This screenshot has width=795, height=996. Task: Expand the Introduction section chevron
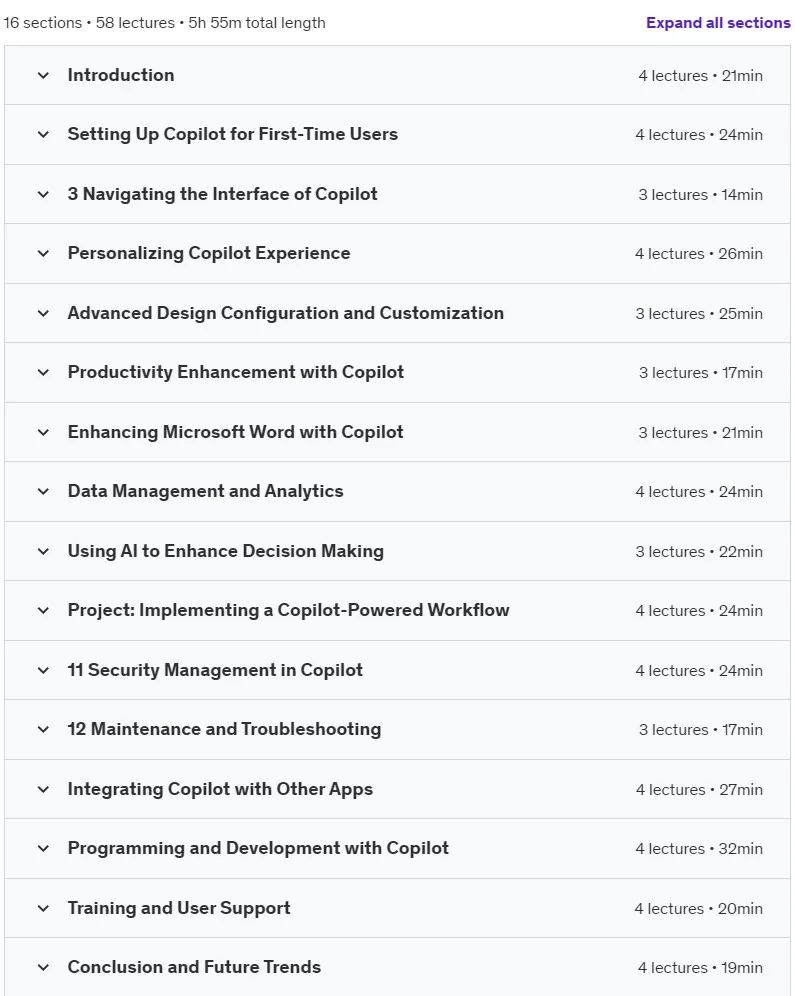(x=43, y=76)
